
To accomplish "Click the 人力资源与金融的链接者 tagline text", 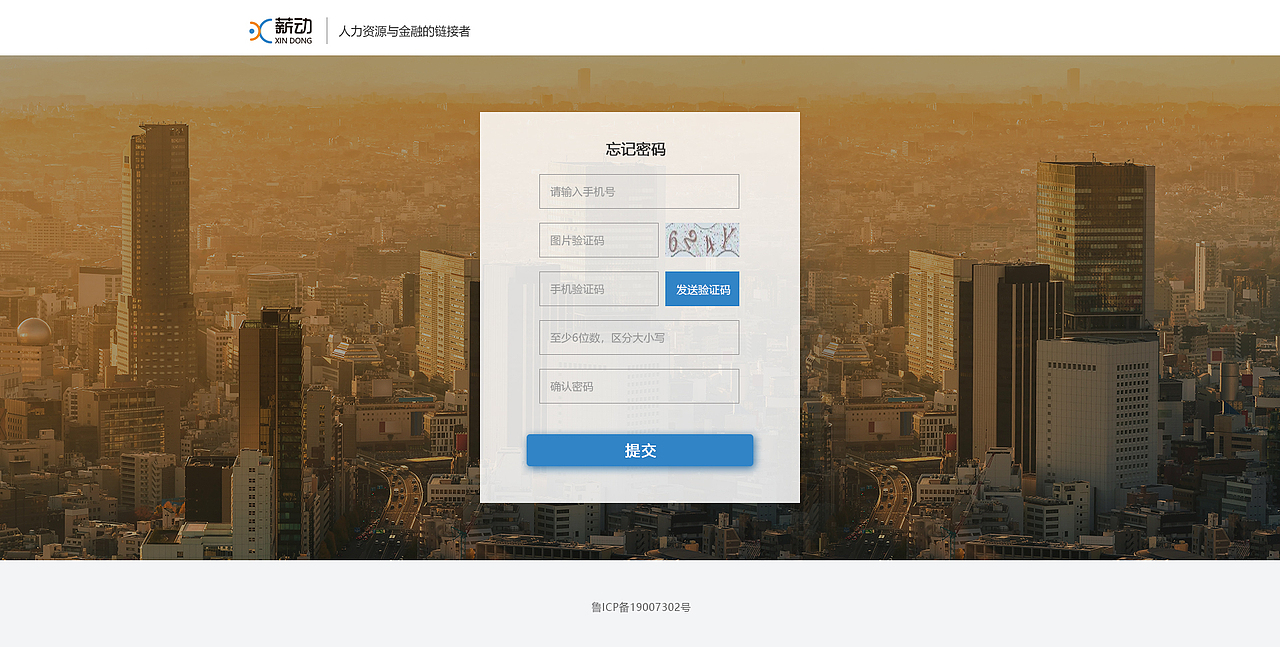I will click(402, 31).
